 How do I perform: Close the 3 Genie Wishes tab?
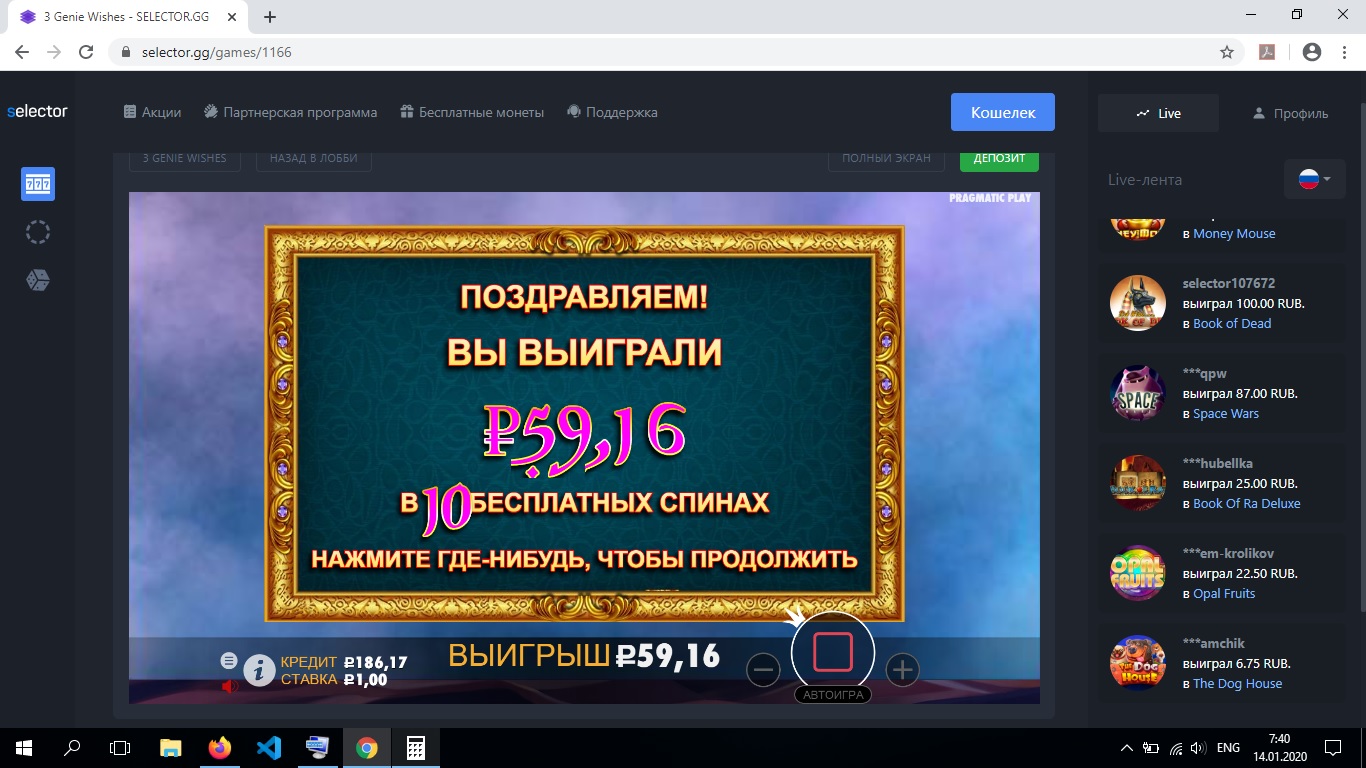tap(234, 17)
